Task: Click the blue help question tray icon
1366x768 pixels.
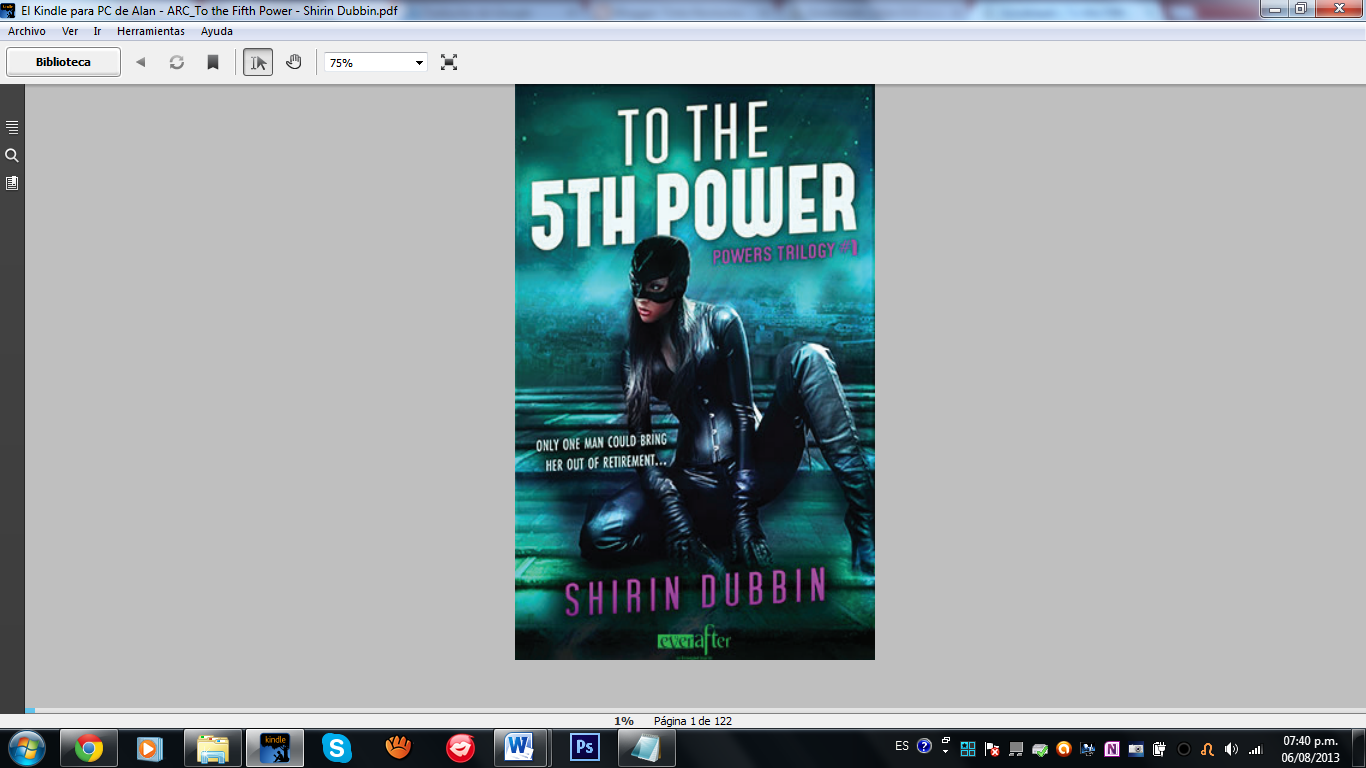Action: tap(924, 747)
